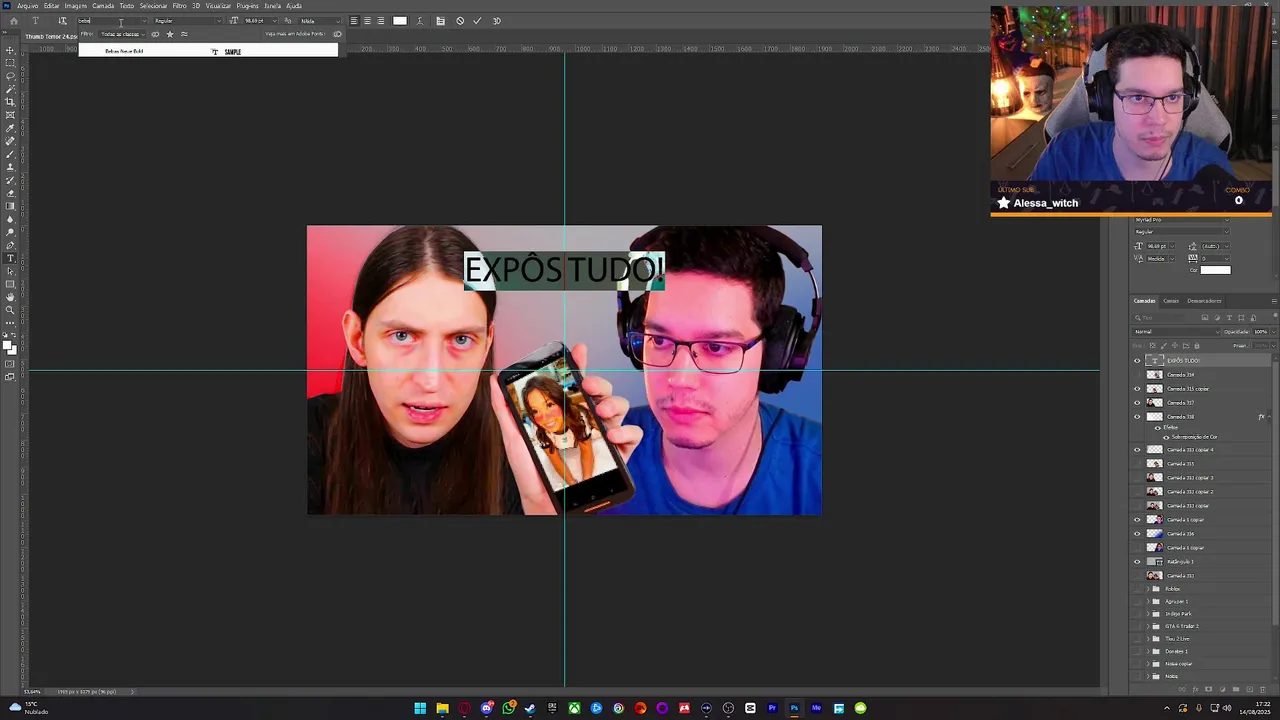Cancel current text edits icon
Screen dimensions: 1280x720
point(460,21)
